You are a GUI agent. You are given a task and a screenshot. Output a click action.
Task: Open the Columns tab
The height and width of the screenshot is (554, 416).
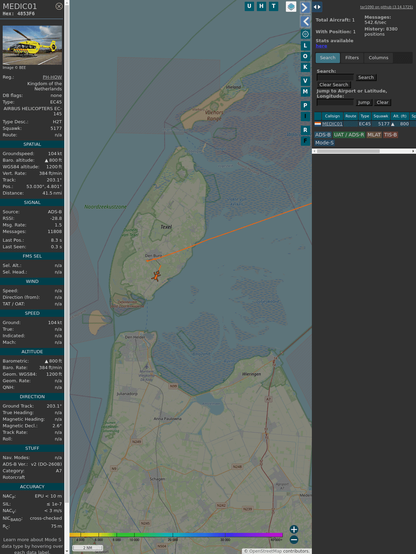click(379, 58)
